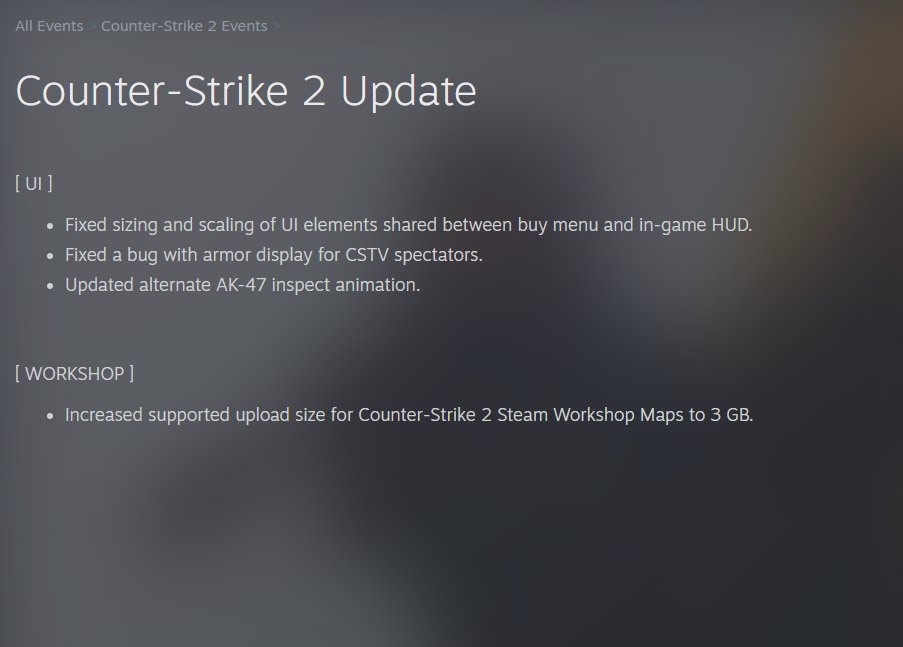Click the word 'CSTV' in second bullet
Screen dimensions: 903x647
[x=367, y=255]
